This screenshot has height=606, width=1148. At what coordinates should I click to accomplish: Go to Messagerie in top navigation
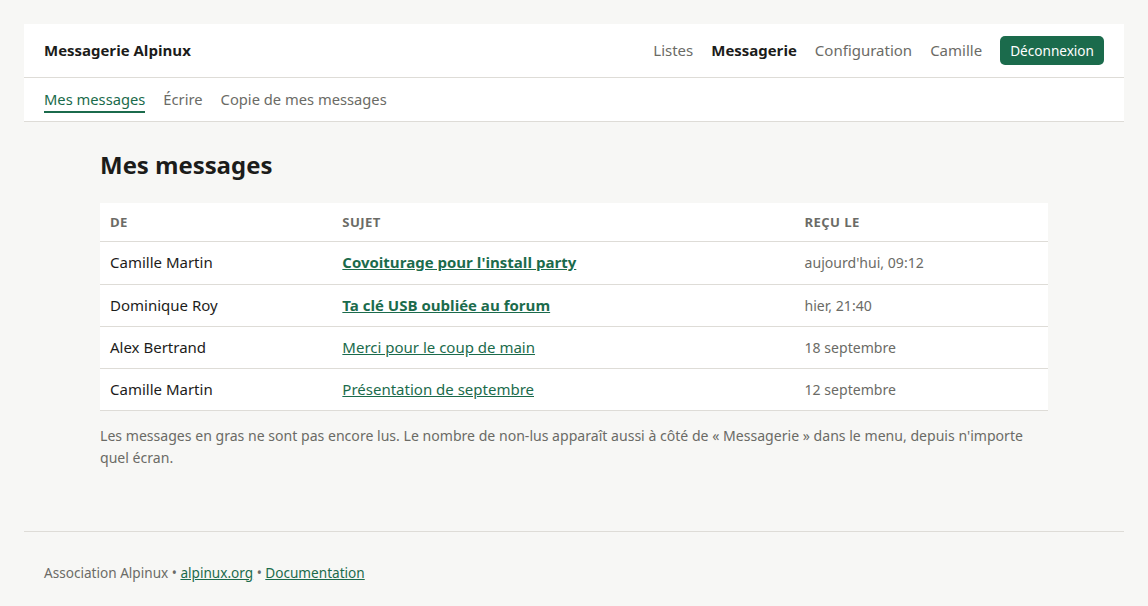click(753, 50)
